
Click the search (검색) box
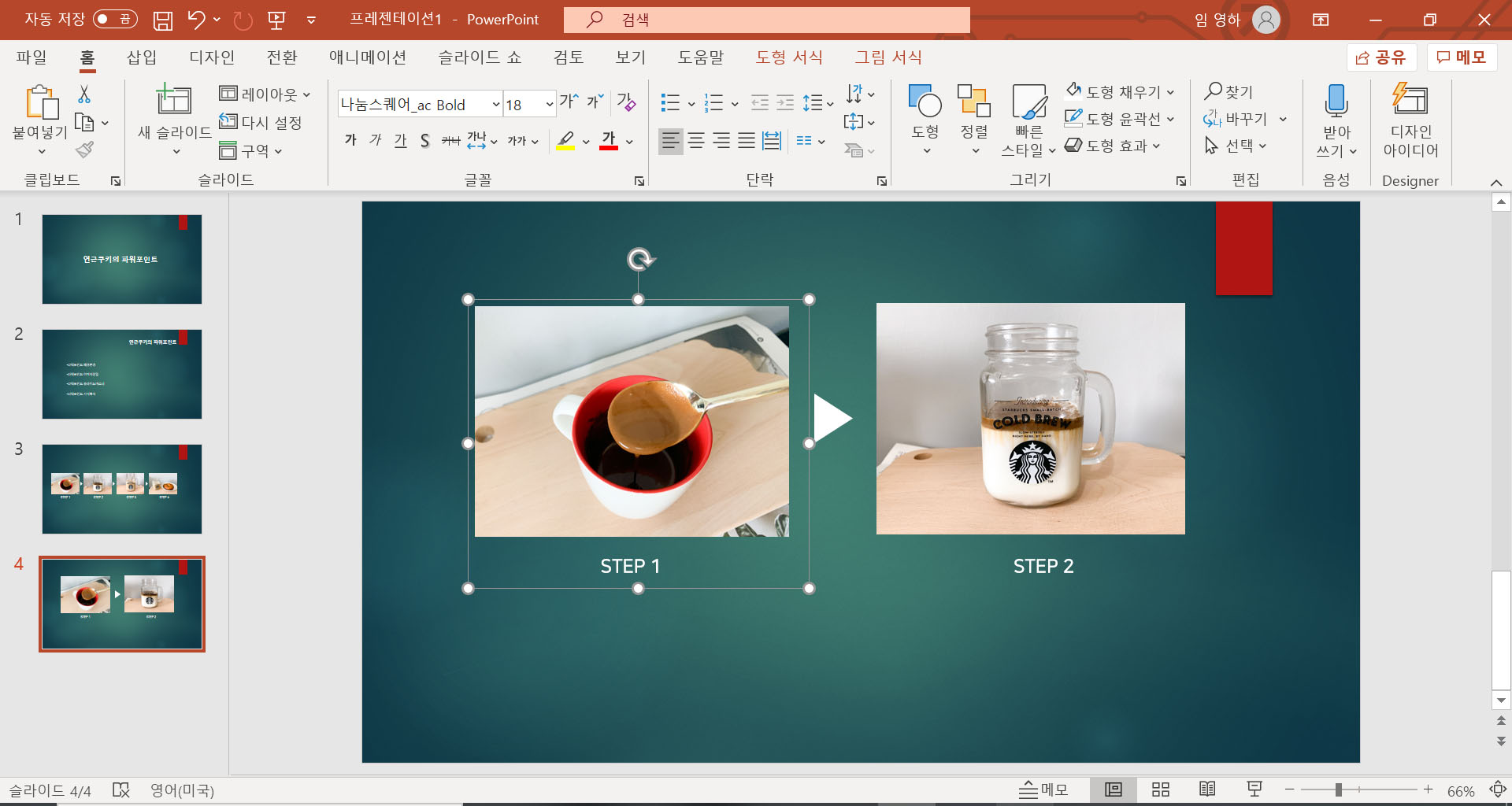[766, 20]
